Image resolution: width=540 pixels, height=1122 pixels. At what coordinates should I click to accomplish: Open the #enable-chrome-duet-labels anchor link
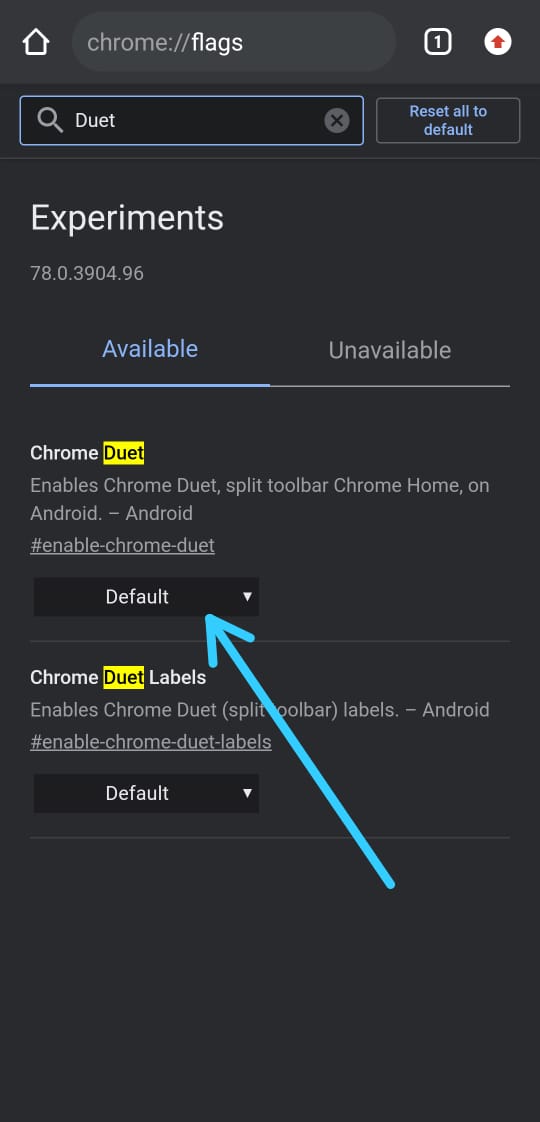[151, 742]
